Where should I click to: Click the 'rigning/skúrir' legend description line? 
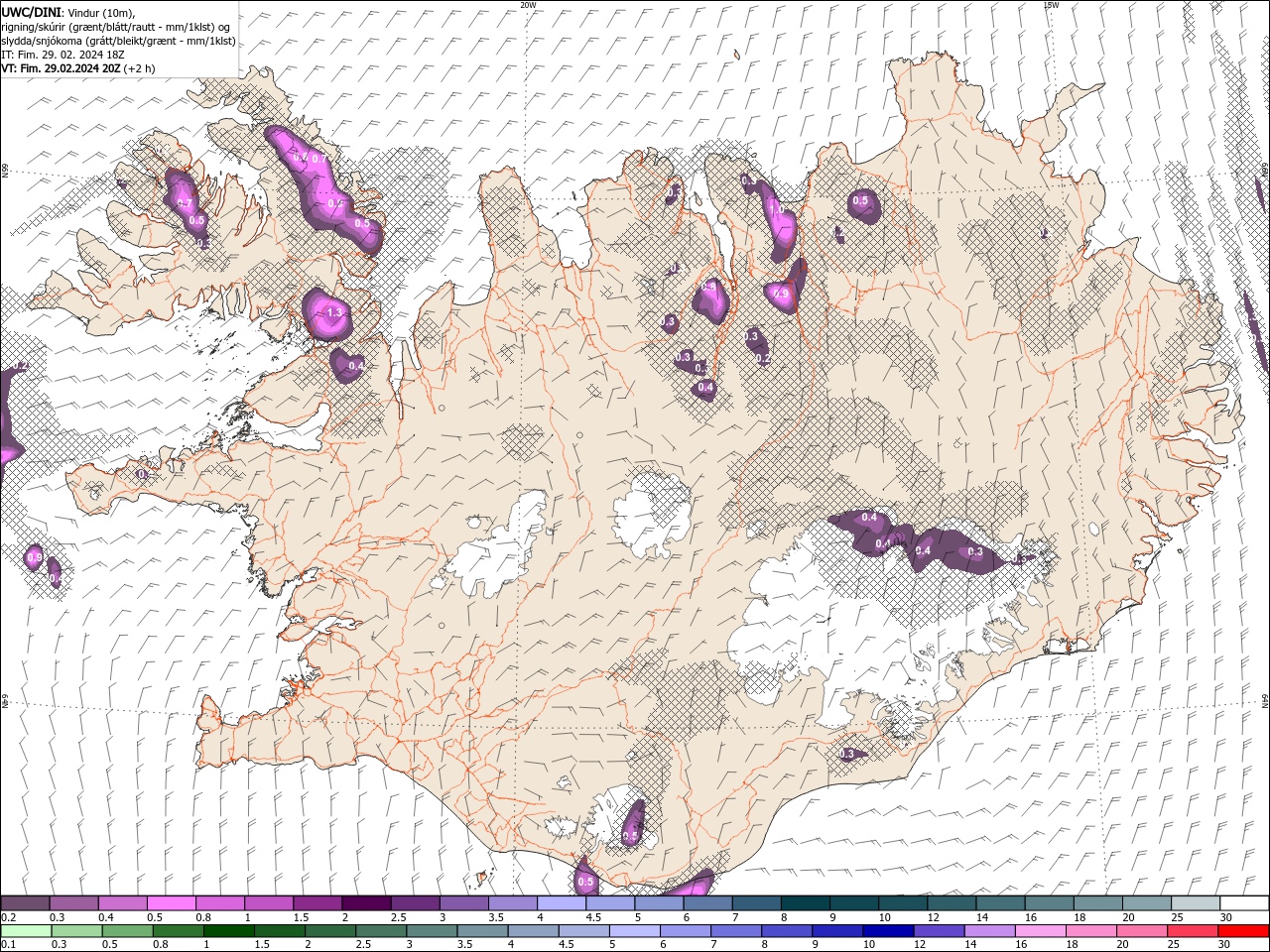coord(116,26)
